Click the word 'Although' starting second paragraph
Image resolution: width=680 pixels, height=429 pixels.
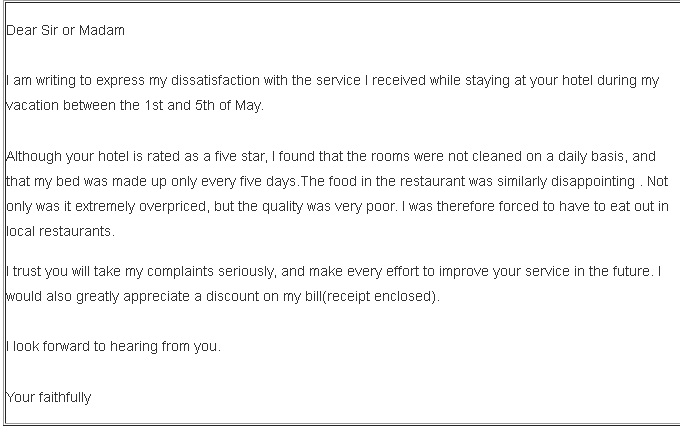click(x=34, y=157)
